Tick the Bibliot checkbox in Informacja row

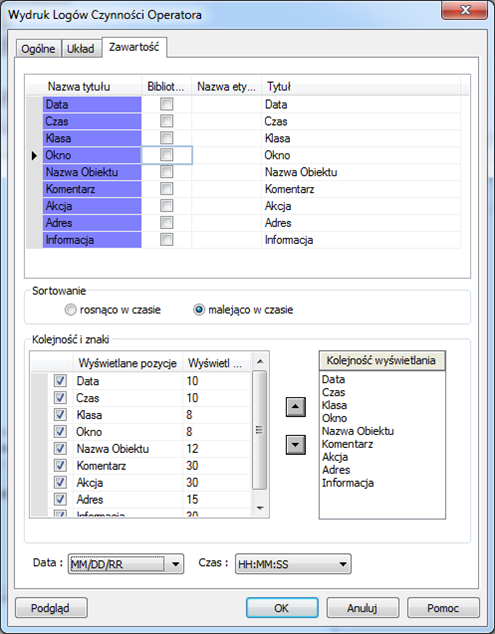166,240
